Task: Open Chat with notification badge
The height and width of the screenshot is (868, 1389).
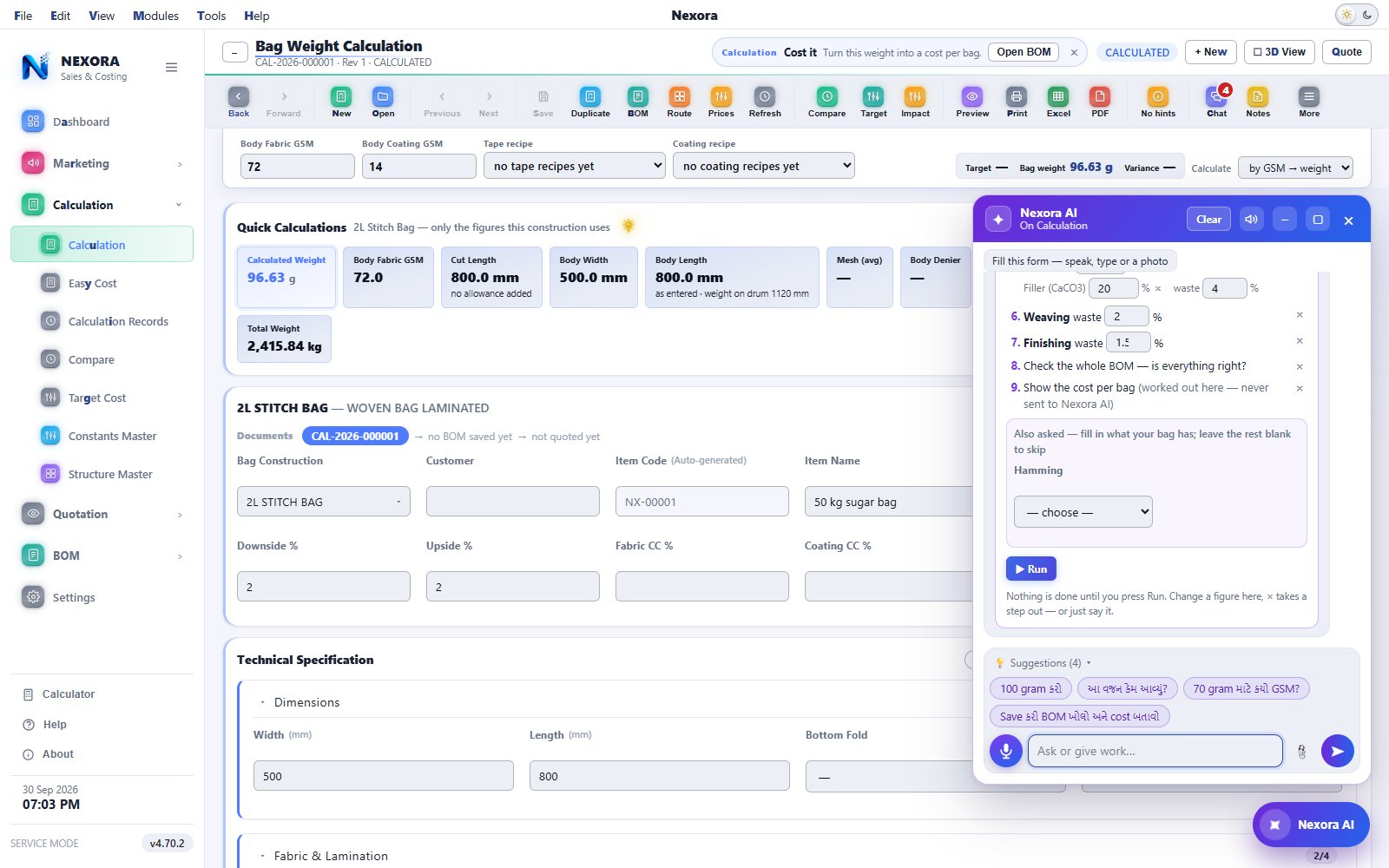Action: [1217, 102]
